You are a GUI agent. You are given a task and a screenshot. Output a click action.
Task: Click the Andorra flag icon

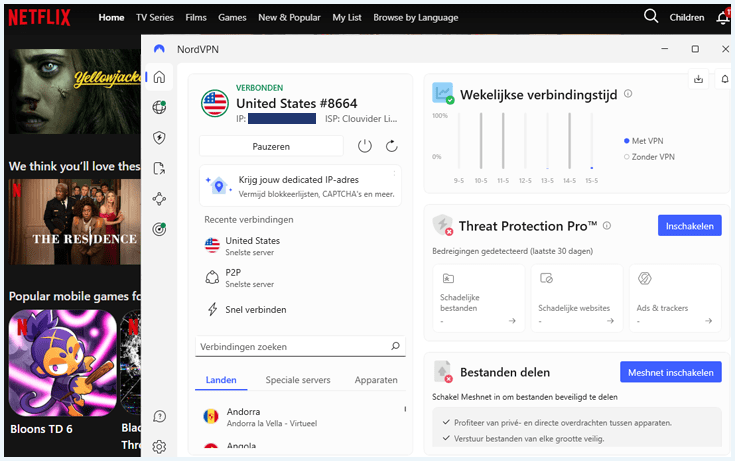tap(211, 416)
